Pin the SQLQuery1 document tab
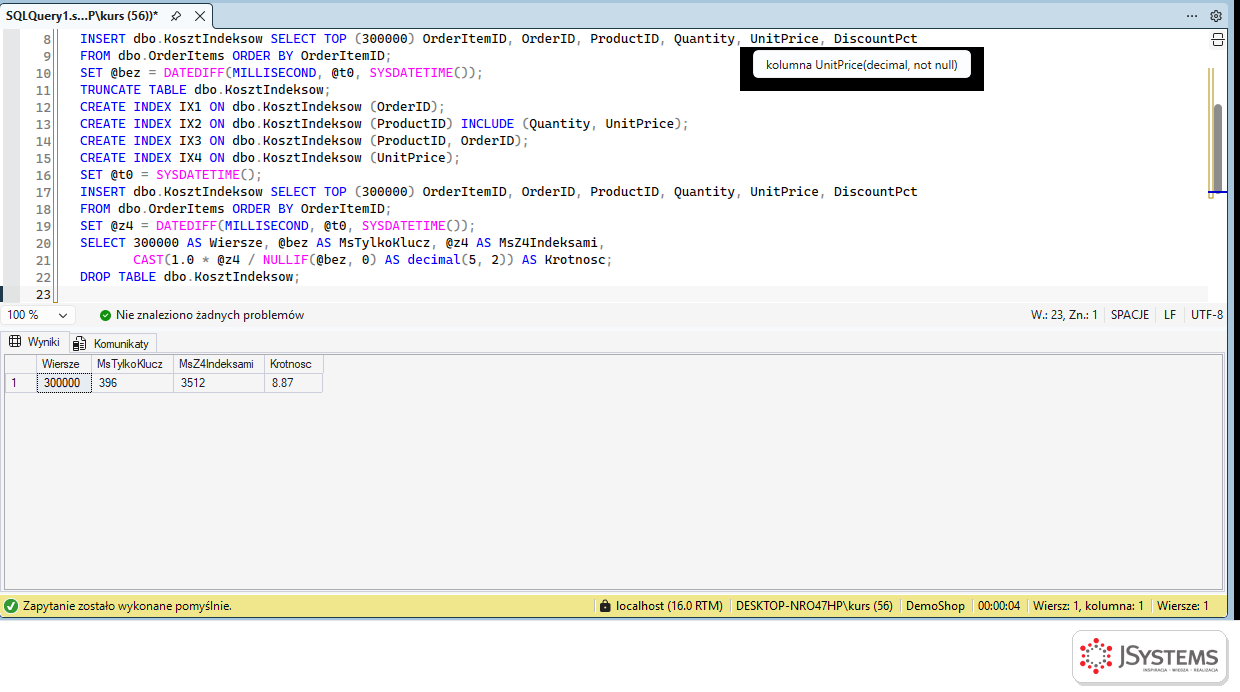1240x692 pixels. [x=176, y=16]
